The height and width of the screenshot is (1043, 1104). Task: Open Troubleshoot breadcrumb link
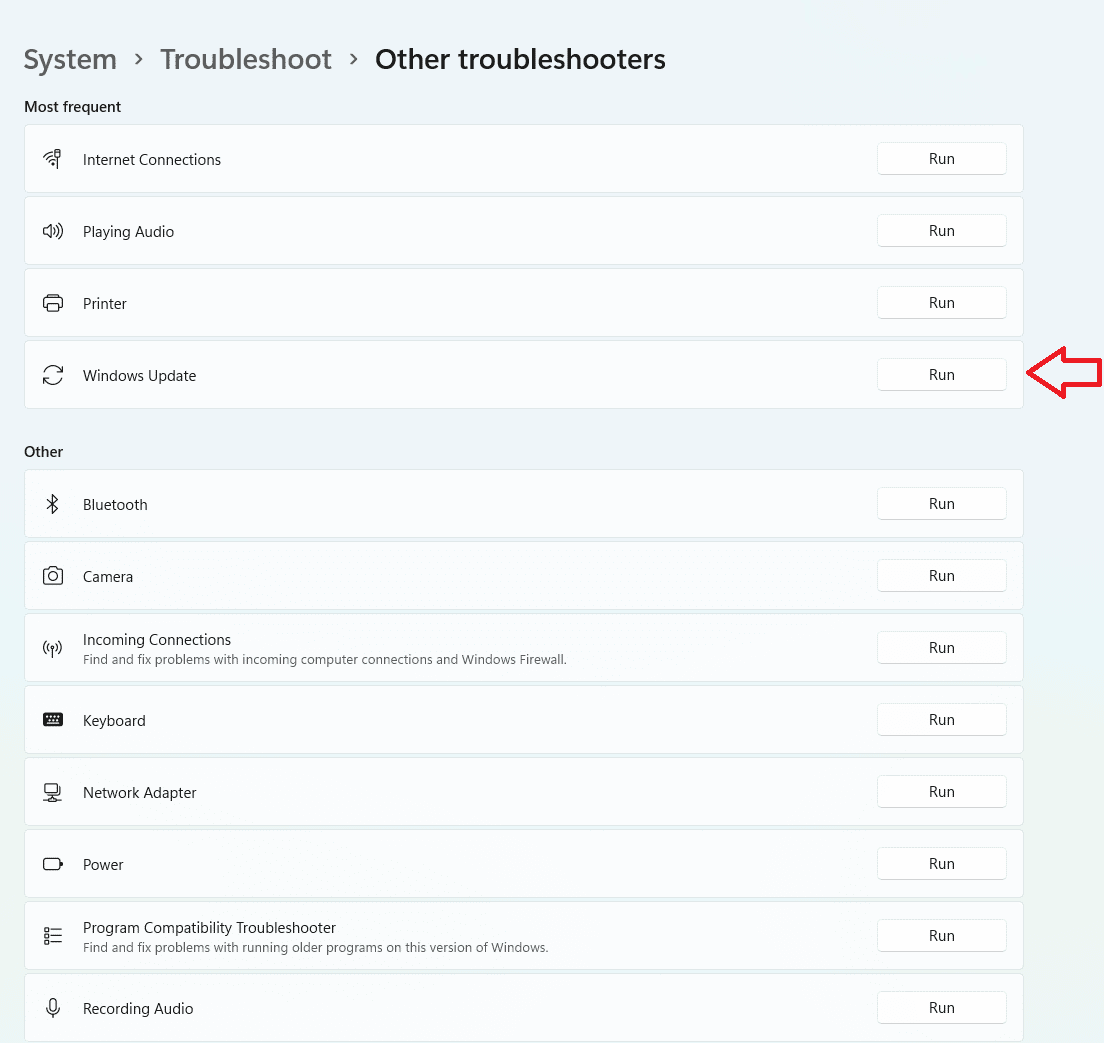[246, 60]
